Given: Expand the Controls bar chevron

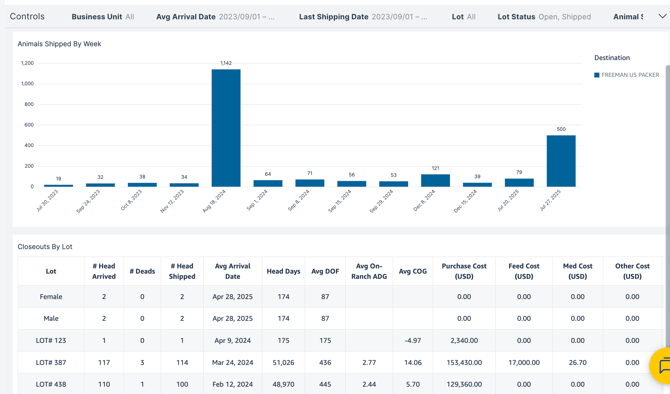Looking at the screenshot, I should pos(662,16).
